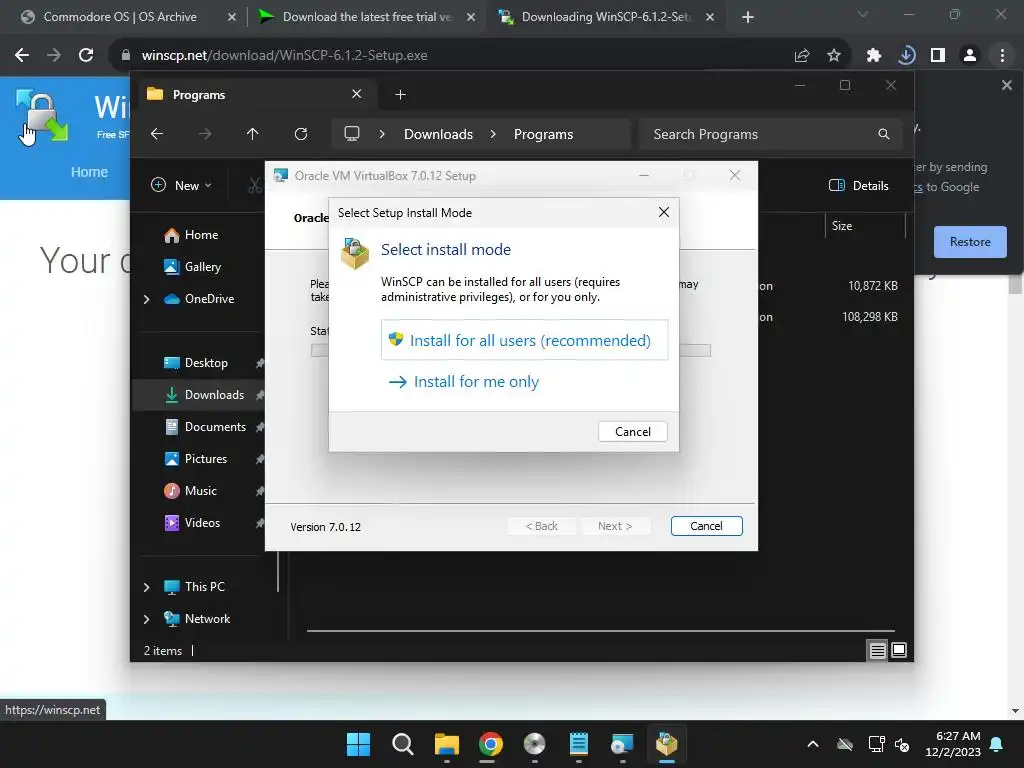Screen dimensions: 1024x768
Task: Click Downloads in the Explorer breadcrumb
Action: 438,134
